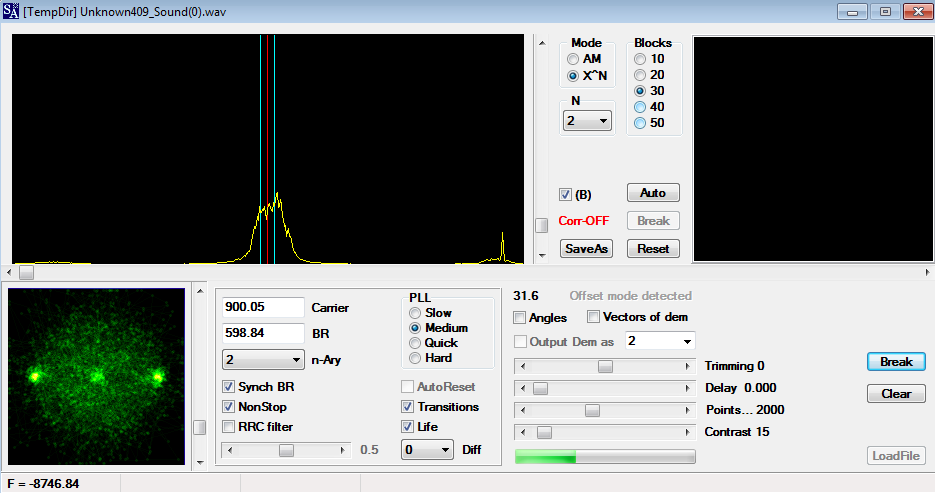This screenshot has width=935, height=493.
Task: Click the Trimming slider thumb
Action: coord(605,367)
